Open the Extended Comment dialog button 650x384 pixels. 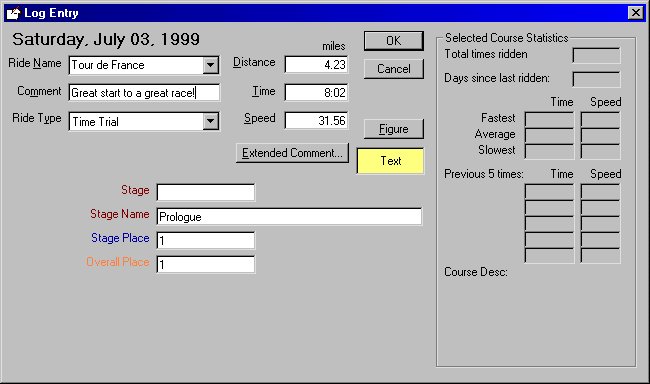click(292, 153)
